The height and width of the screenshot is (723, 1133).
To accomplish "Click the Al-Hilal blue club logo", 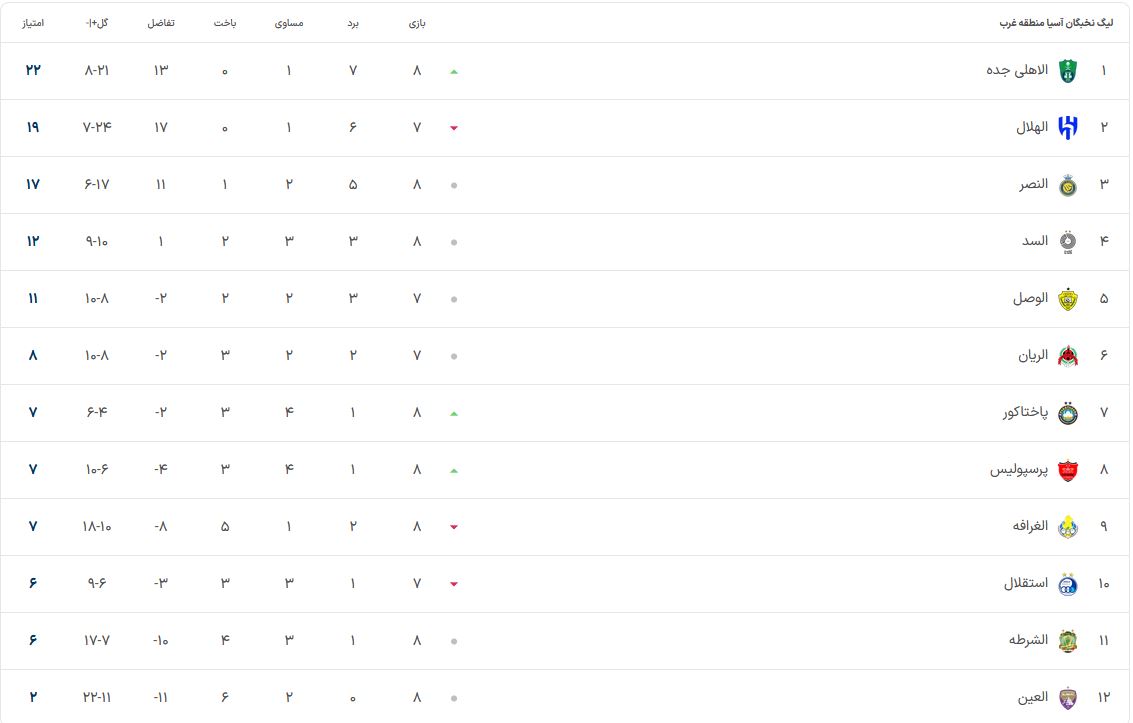I will point(1068,128).
